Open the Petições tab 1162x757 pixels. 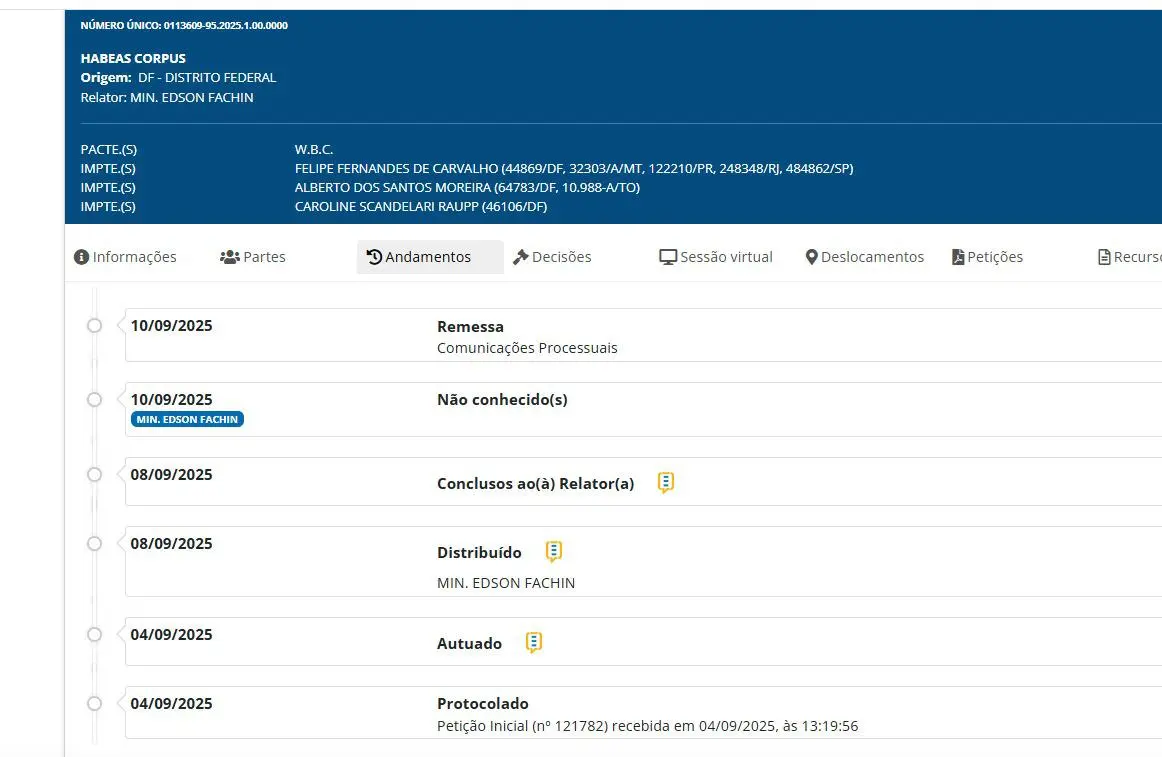[987, 257]
